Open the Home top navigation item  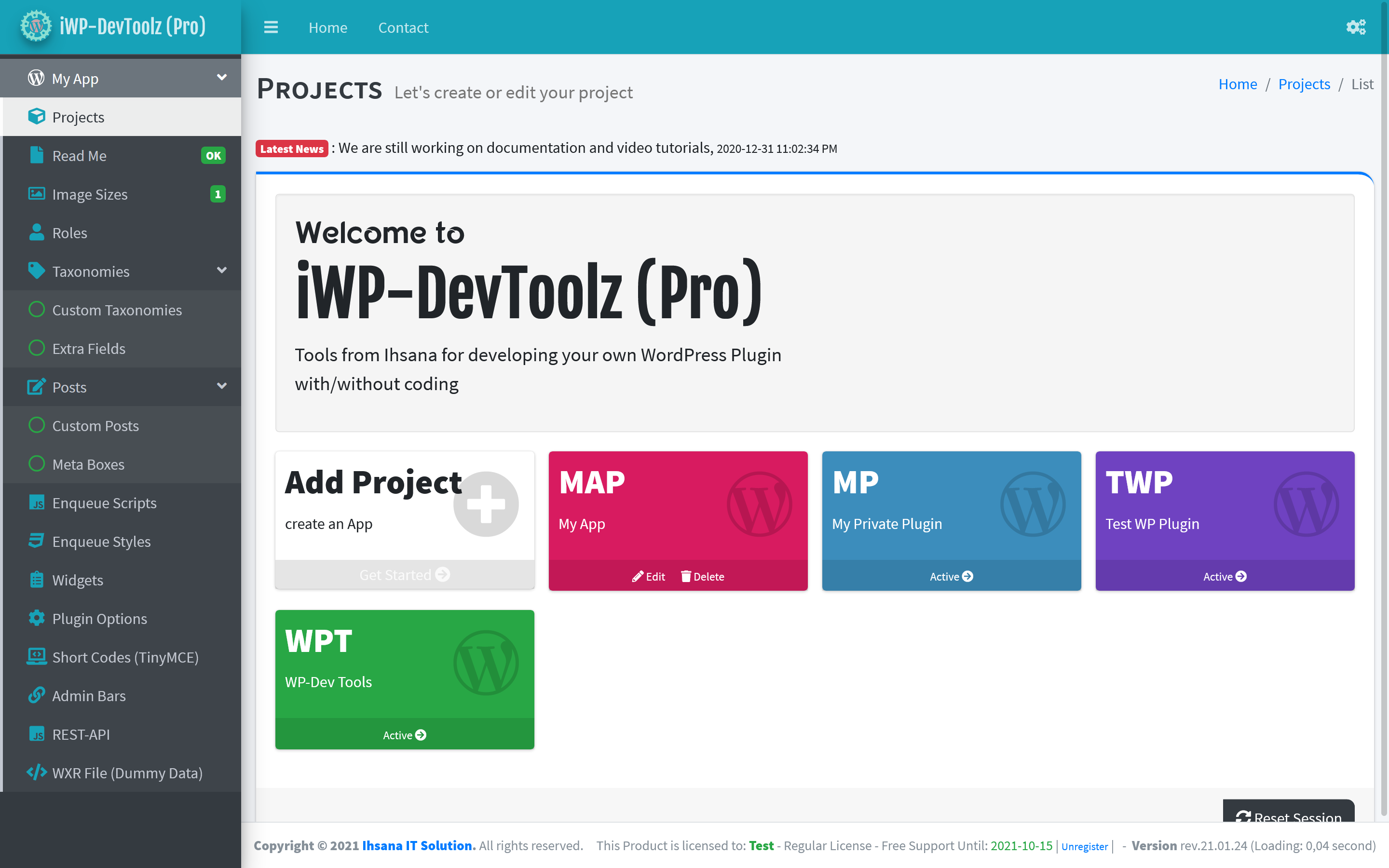pyautogui.click(x=328, y=27)
